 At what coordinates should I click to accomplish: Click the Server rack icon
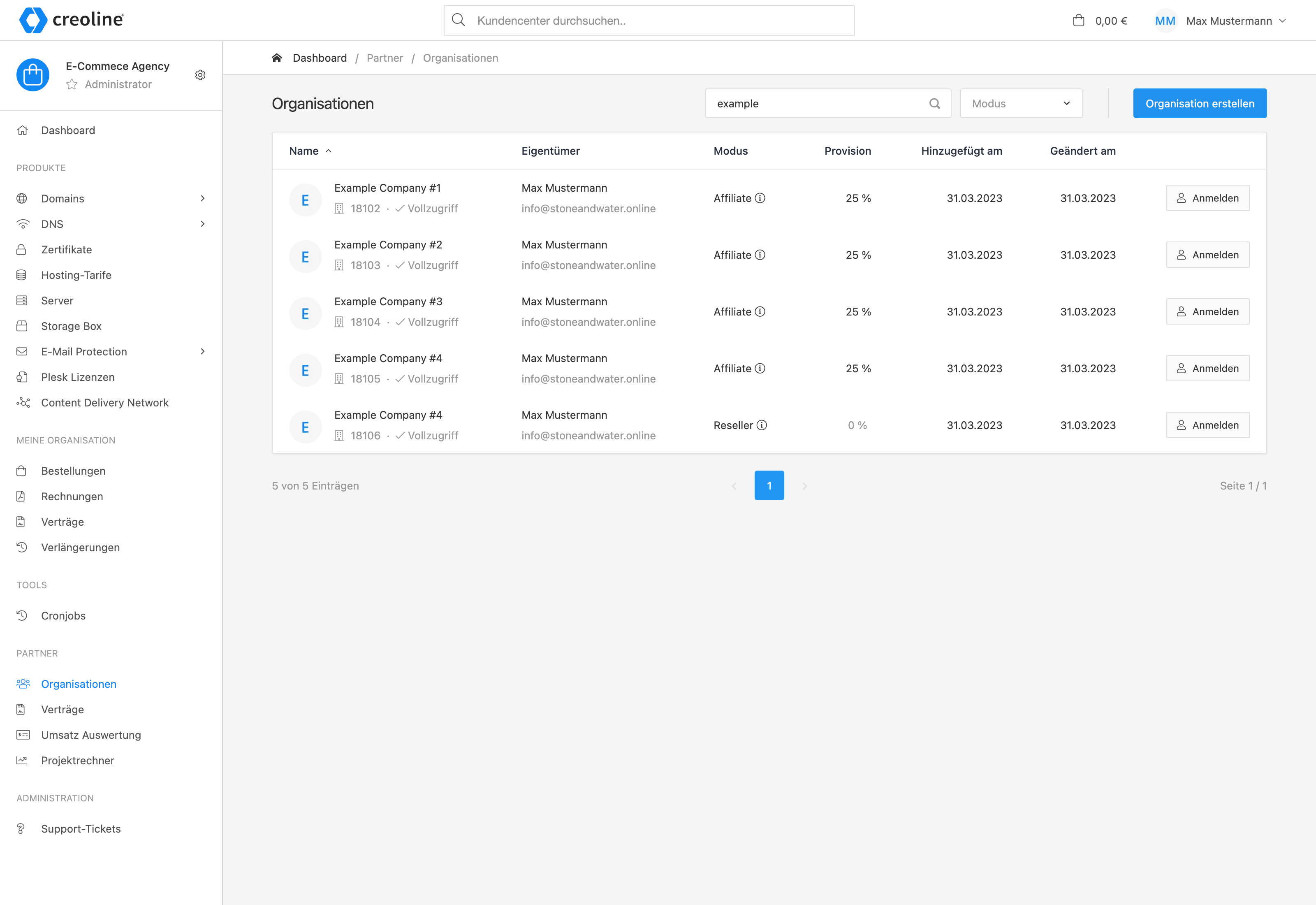[x=21, y=301]
